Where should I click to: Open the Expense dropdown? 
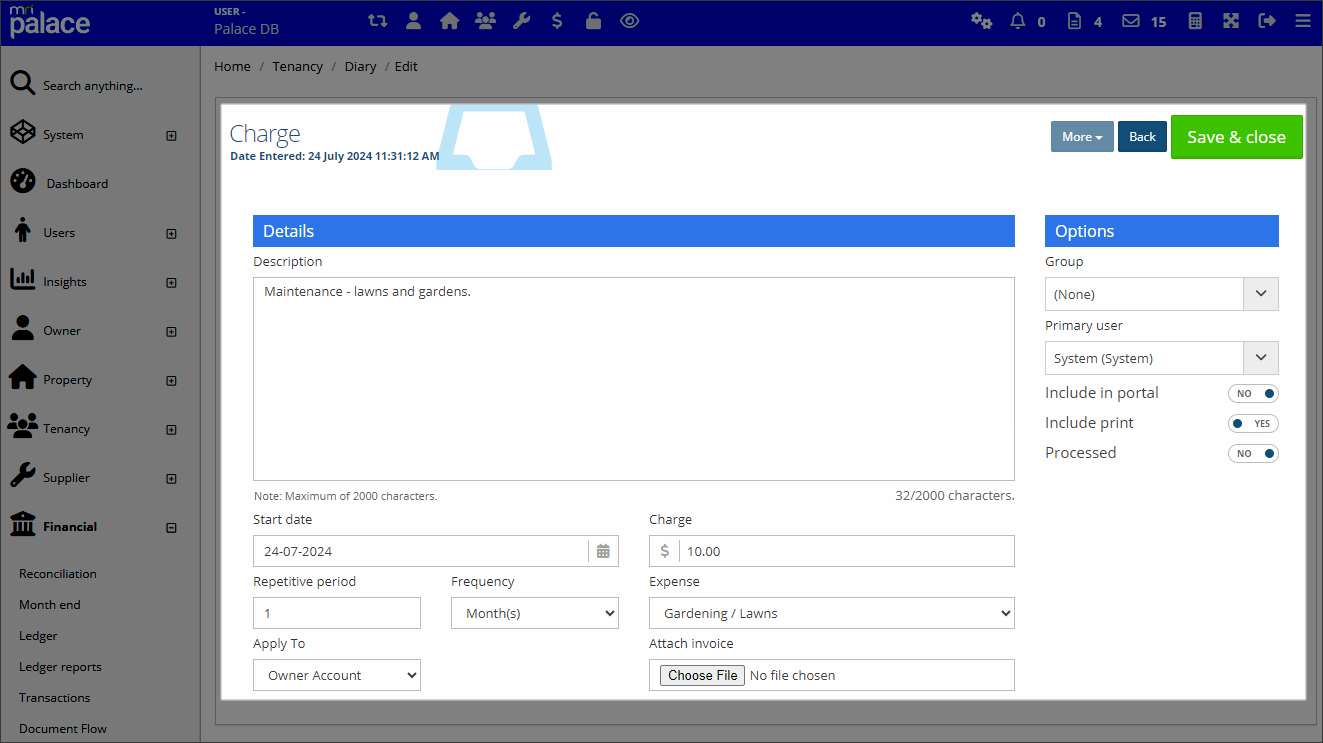pyautogui.click(x=832, y=613)
